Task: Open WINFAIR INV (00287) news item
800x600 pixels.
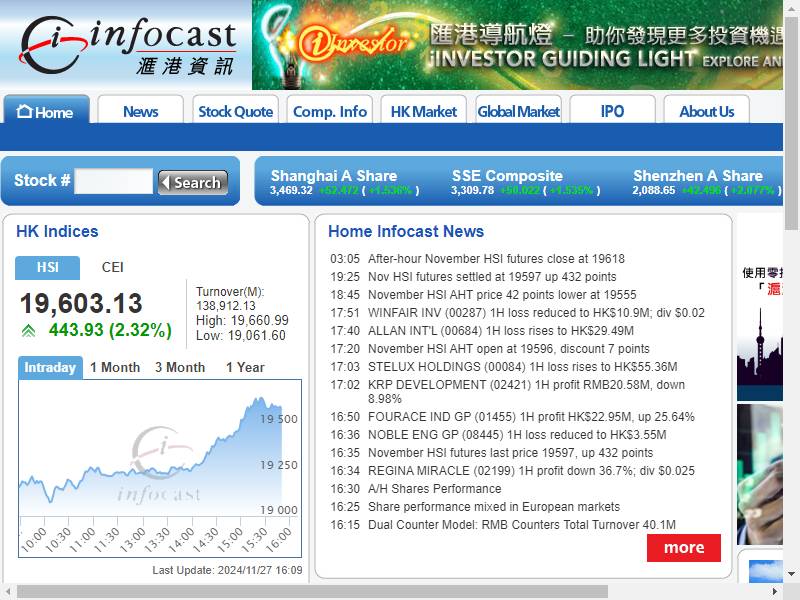Action: pos(536,313)
